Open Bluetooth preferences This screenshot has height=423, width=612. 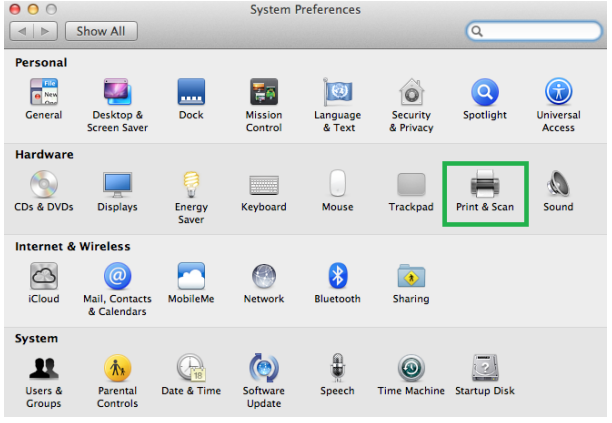click(x=337, y=277)
